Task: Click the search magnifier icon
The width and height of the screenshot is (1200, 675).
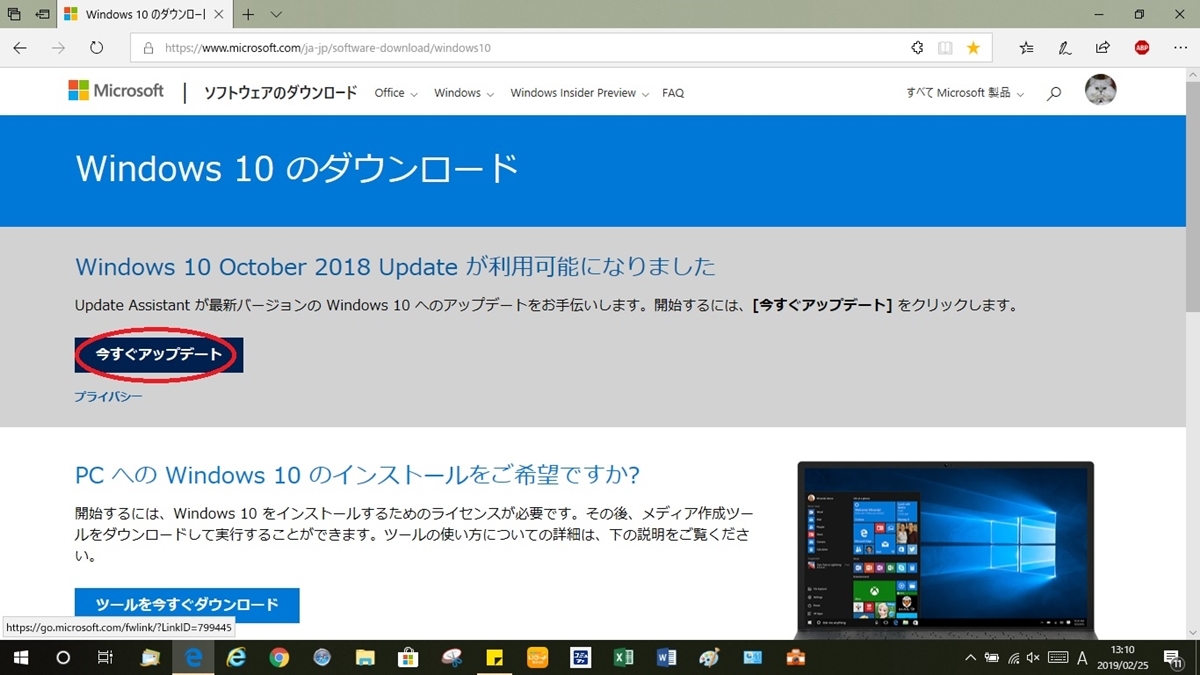Action: (x=1054, y=94)
